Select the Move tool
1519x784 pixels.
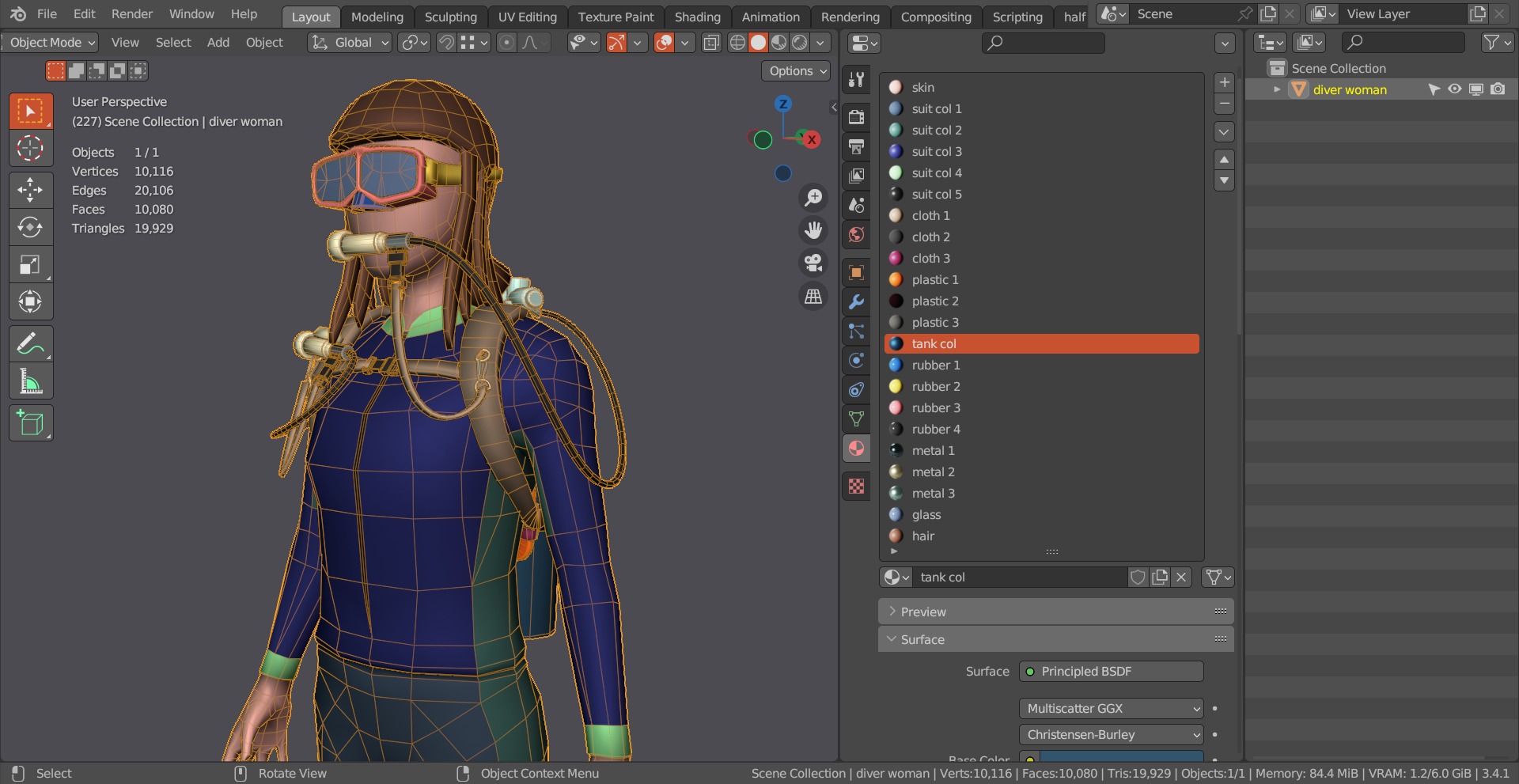tap(31, 190)
